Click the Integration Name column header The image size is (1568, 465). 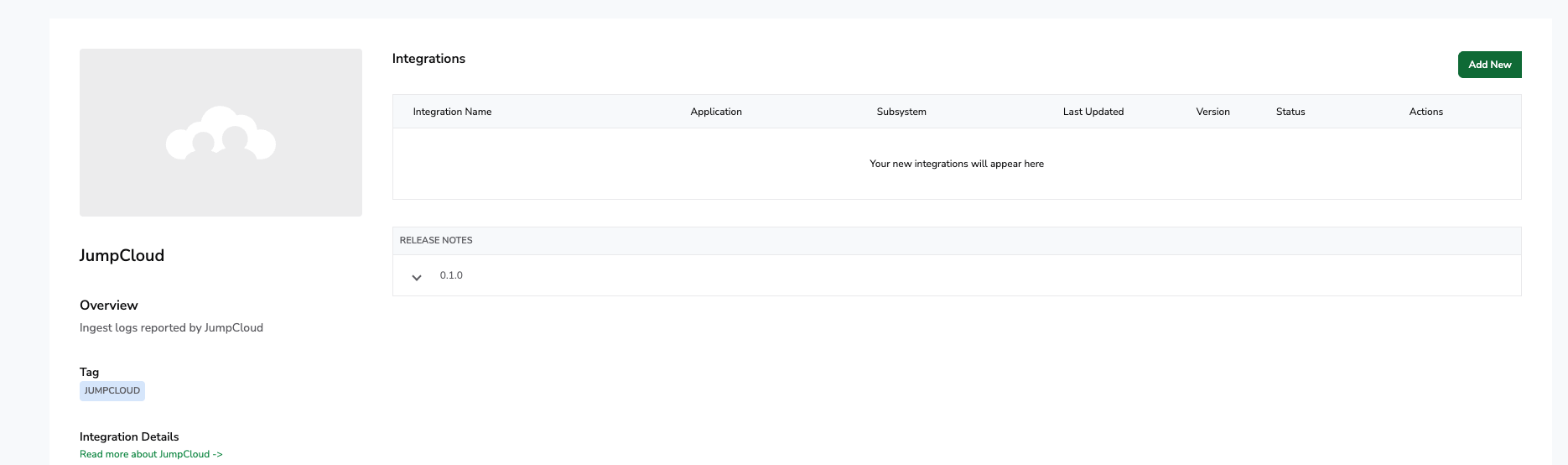coord(452,112)
